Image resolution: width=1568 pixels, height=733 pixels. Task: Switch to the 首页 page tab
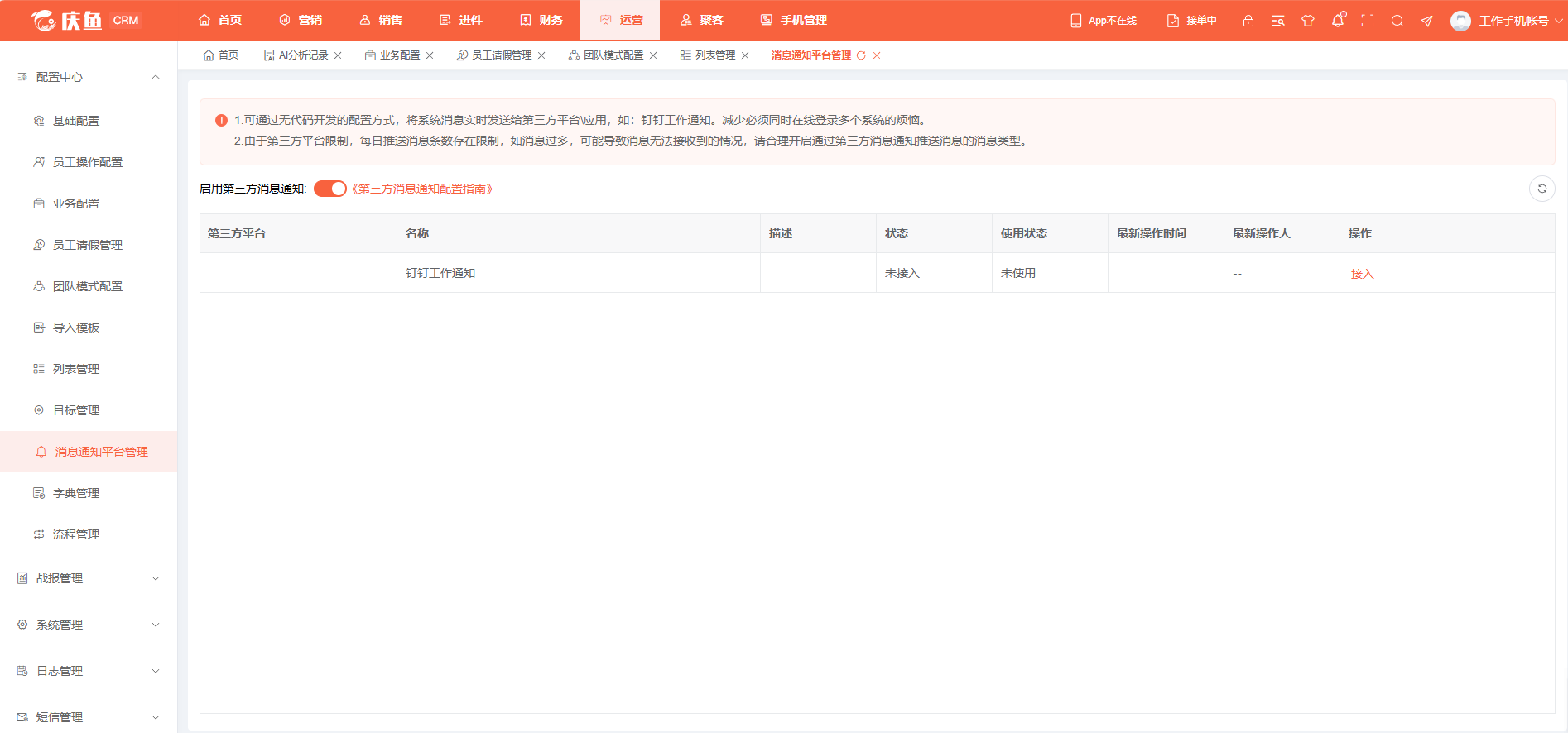pyautogui.click(x=221, y=55)
